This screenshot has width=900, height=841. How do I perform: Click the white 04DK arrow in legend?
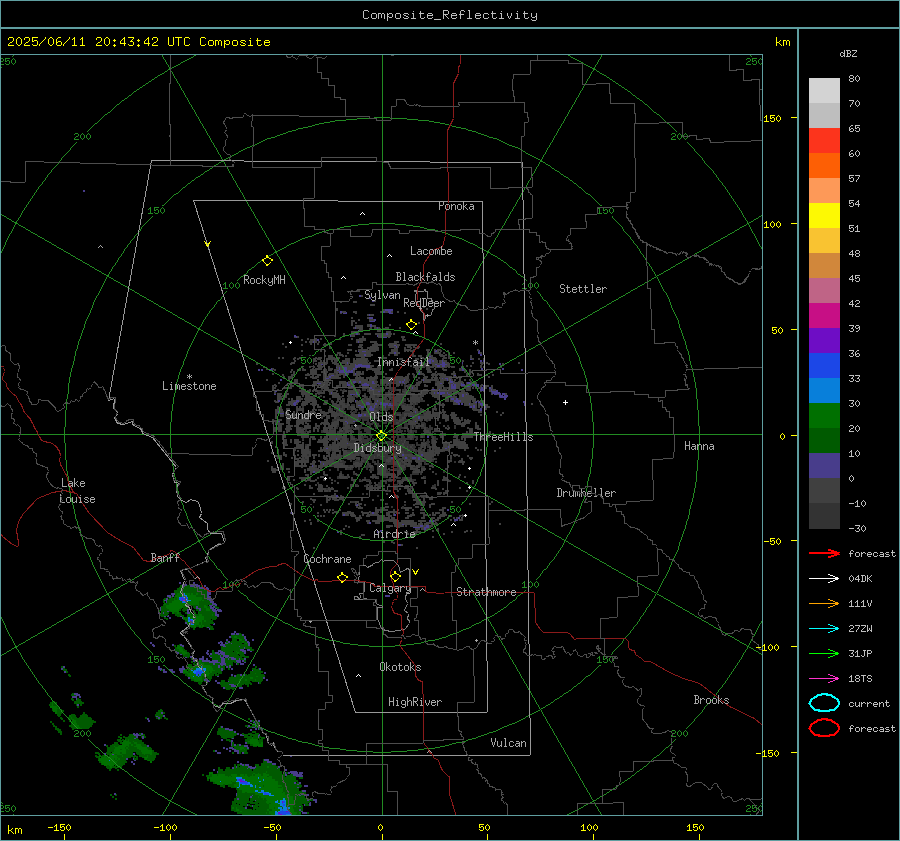pos(824,578)
